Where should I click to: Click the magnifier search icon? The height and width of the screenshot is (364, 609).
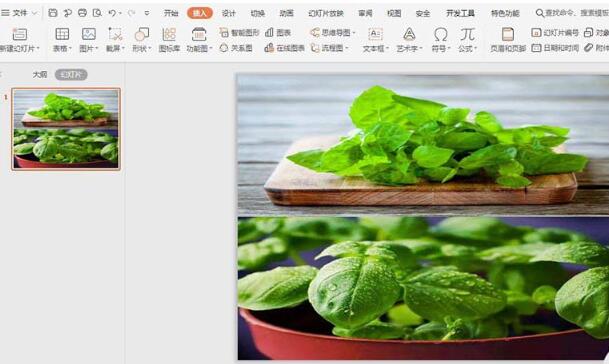[x=539, y=13]
